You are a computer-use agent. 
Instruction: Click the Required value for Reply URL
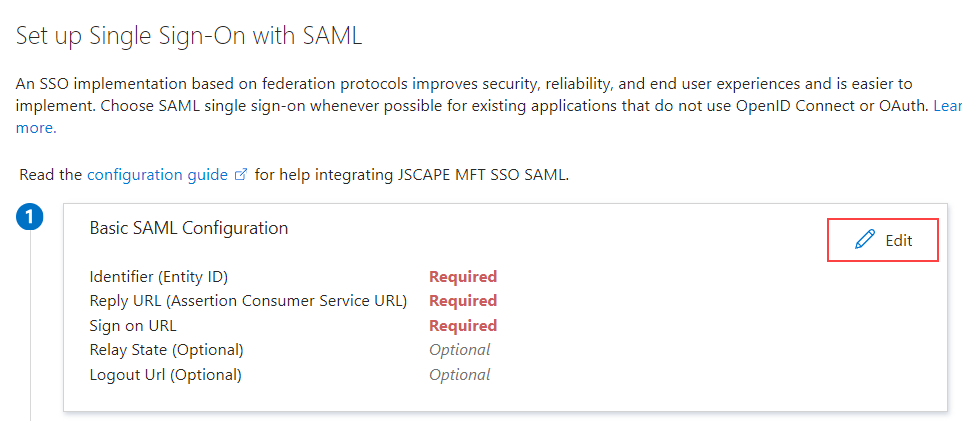pos(463,301)
